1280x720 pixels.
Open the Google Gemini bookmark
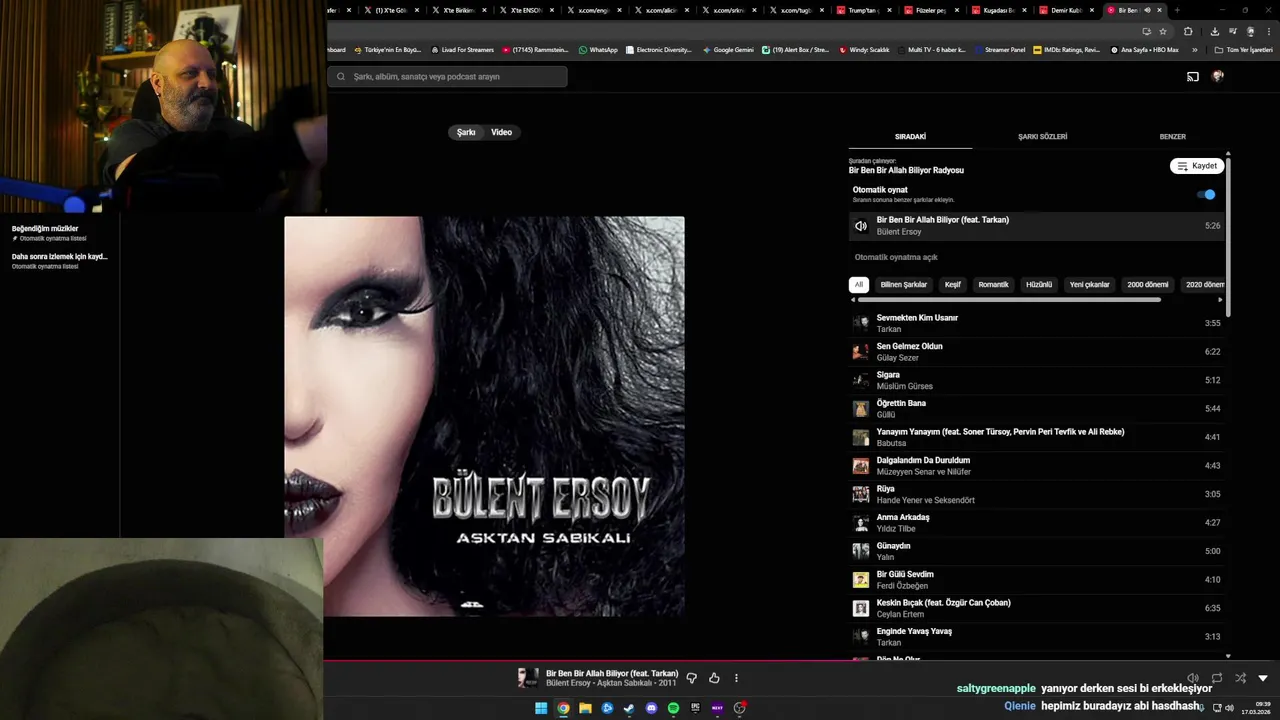(728, 50)
